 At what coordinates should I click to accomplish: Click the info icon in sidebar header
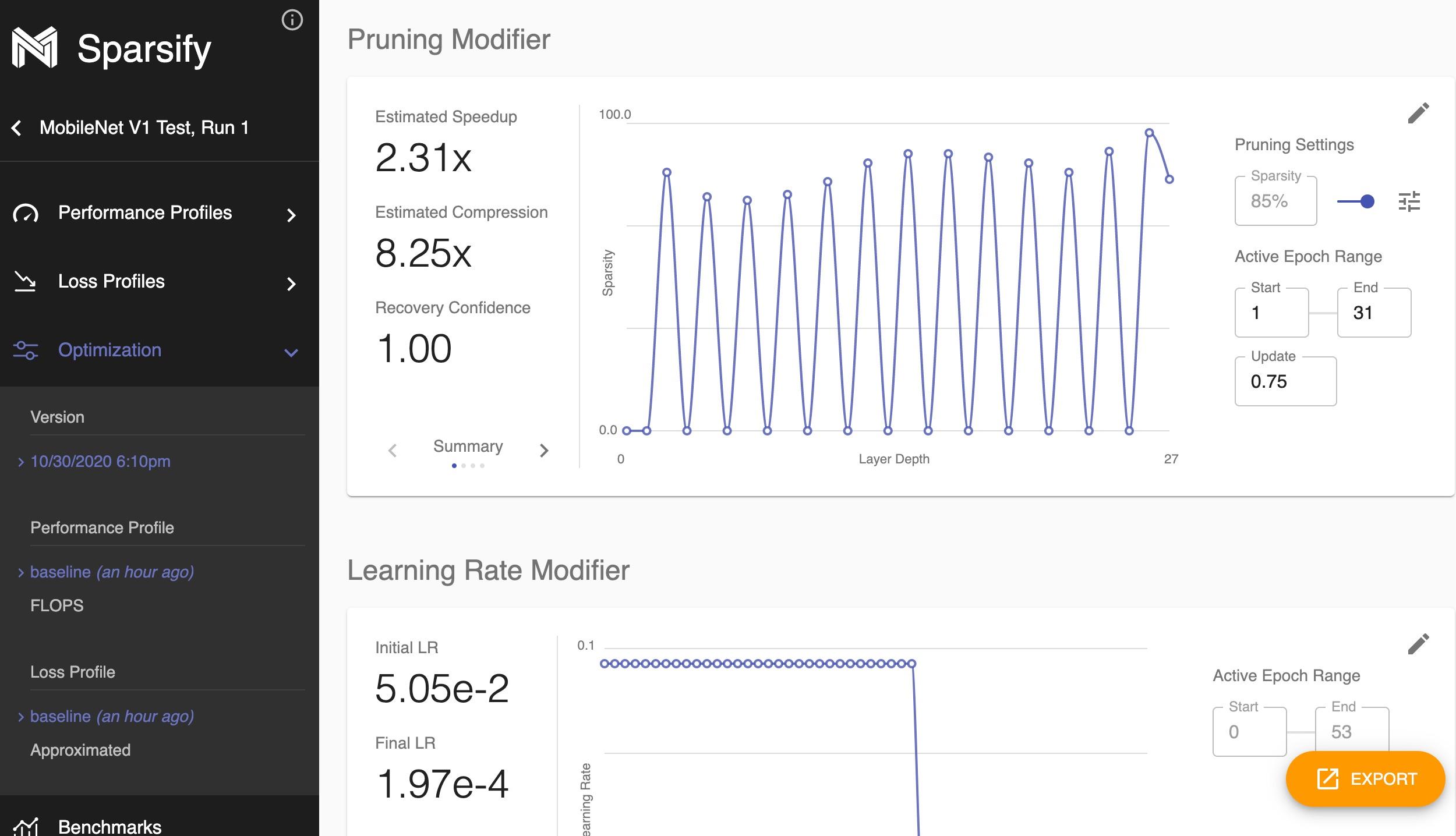click(292, 20)
